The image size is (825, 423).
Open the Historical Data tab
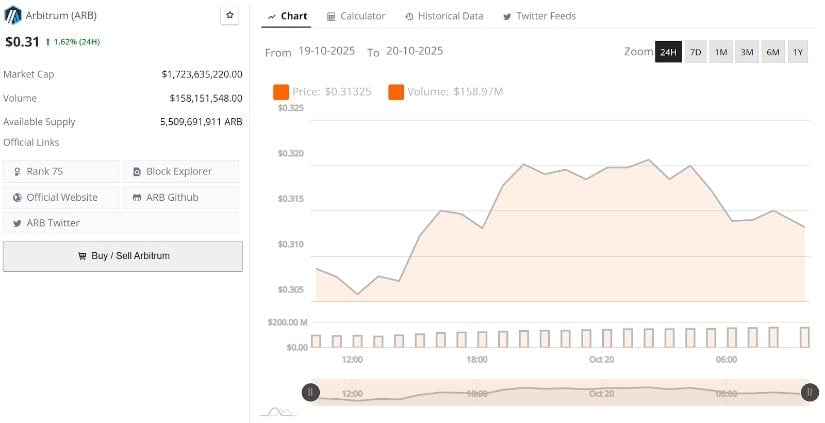(x=444, y=16)
